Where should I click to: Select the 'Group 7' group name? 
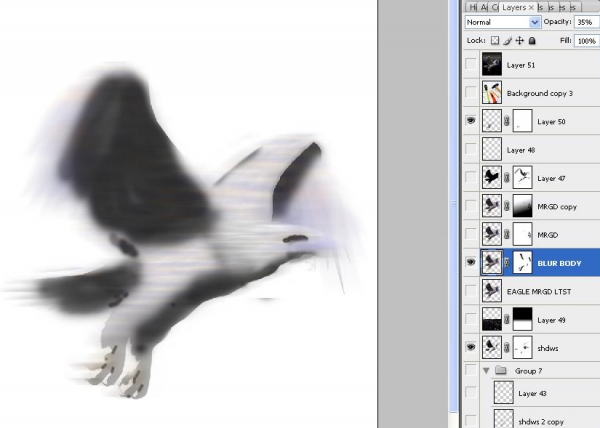click(528, 371)
